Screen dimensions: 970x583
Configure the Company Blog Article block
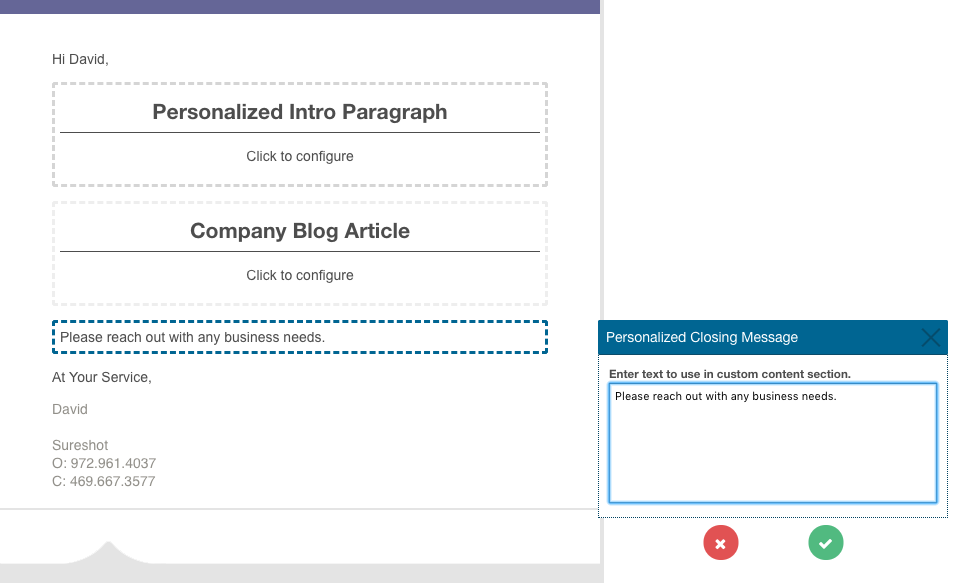tap(300, 253)
